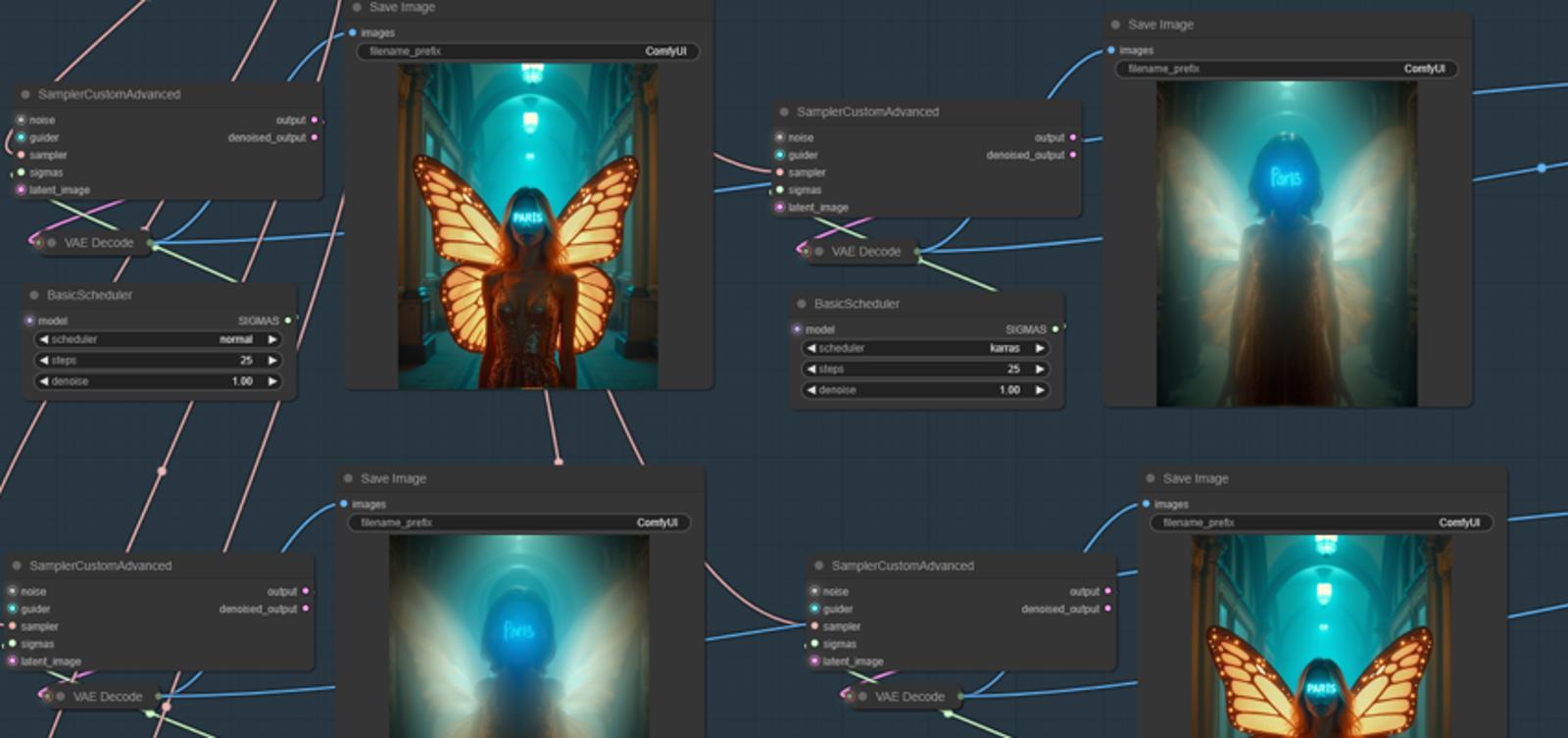1568x738 pixels.
Task: Click the model input port on the normal BasicScheduler
Action: click(x=29, y=320)
